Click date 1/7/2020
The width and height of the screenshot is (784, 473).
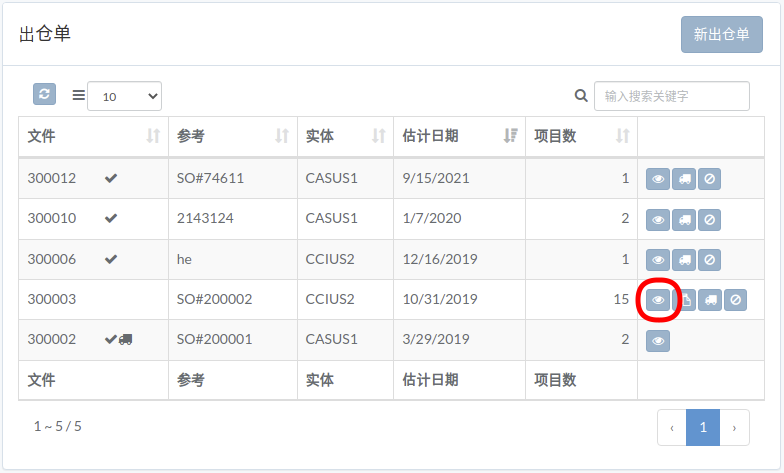pos(432,218)
